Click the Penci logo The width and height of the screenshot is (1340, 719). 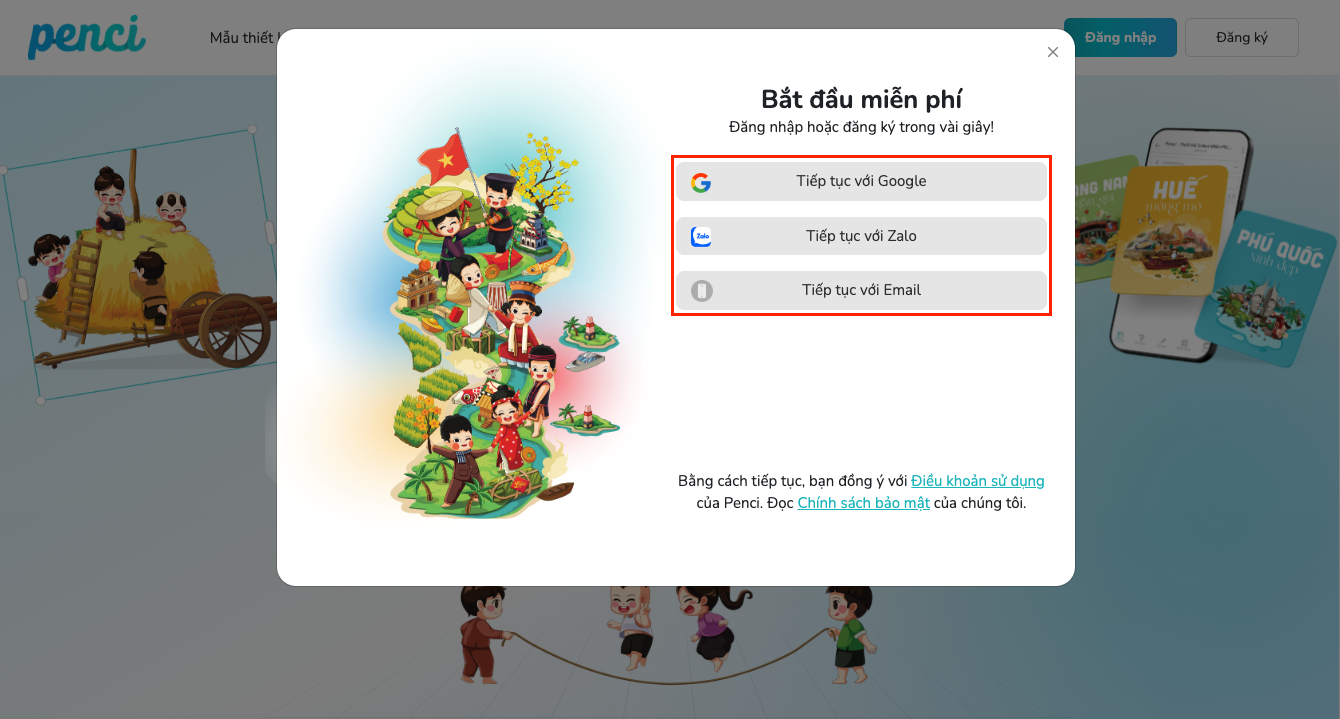point(87,36)
